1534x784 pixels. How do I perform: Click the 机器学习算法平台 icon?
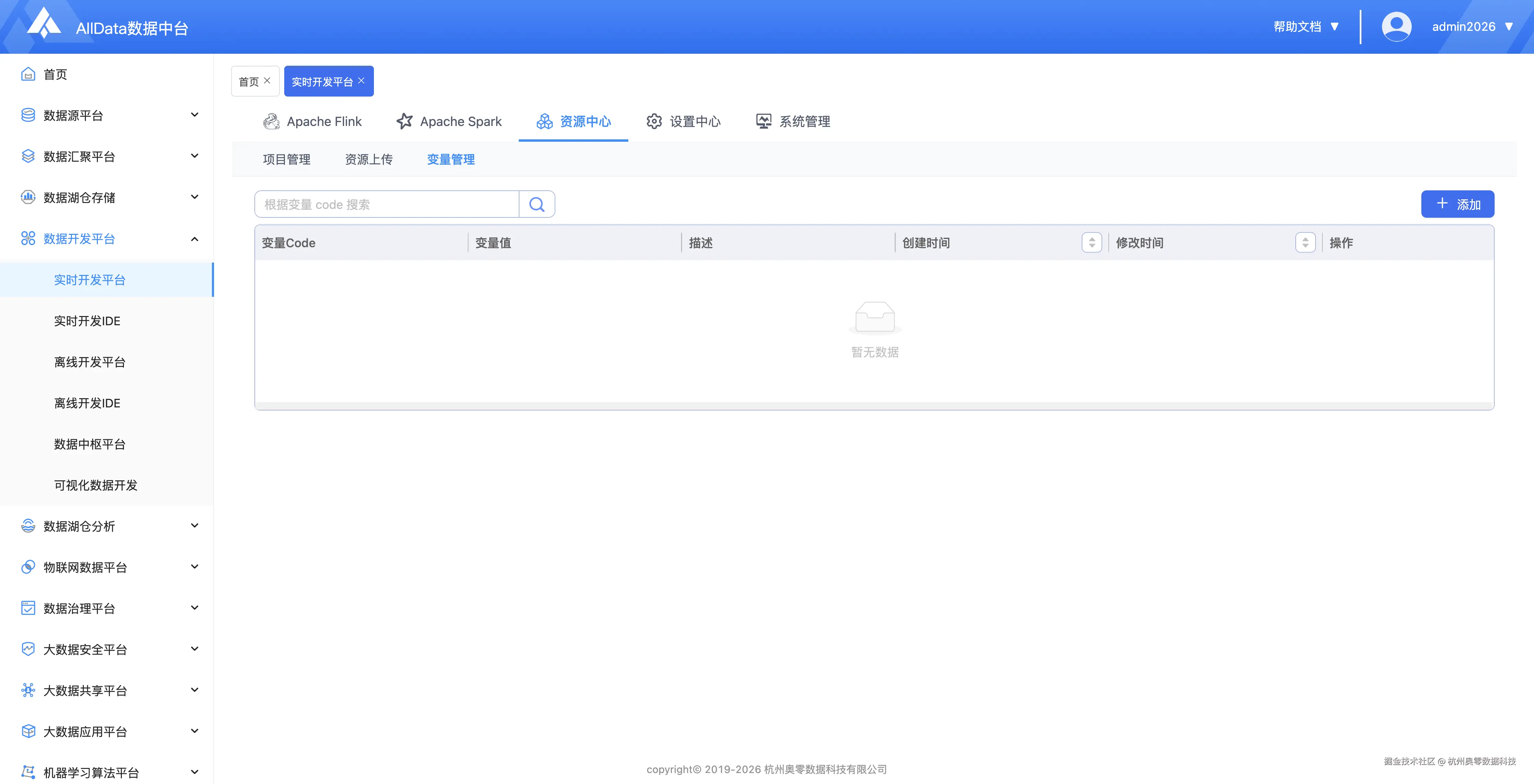point(28,772)
